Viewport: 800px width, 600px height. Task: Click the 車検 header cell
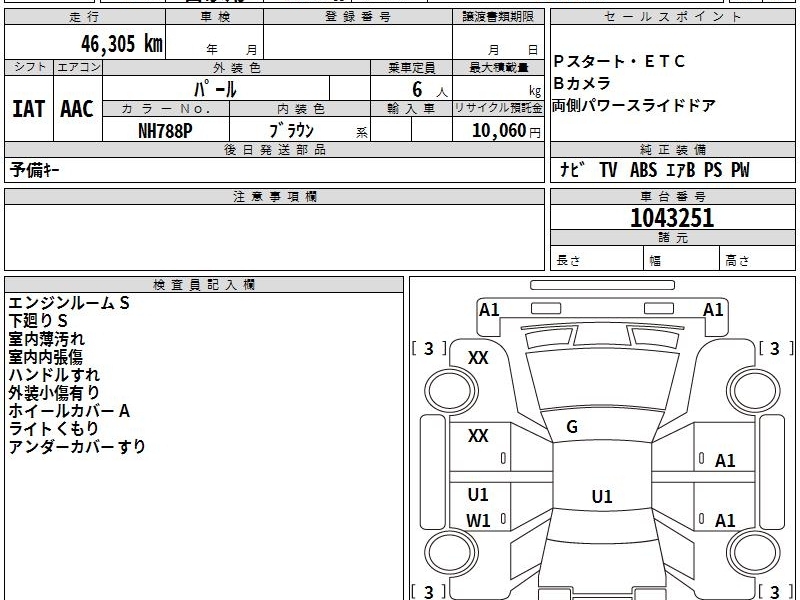(215, 17)
